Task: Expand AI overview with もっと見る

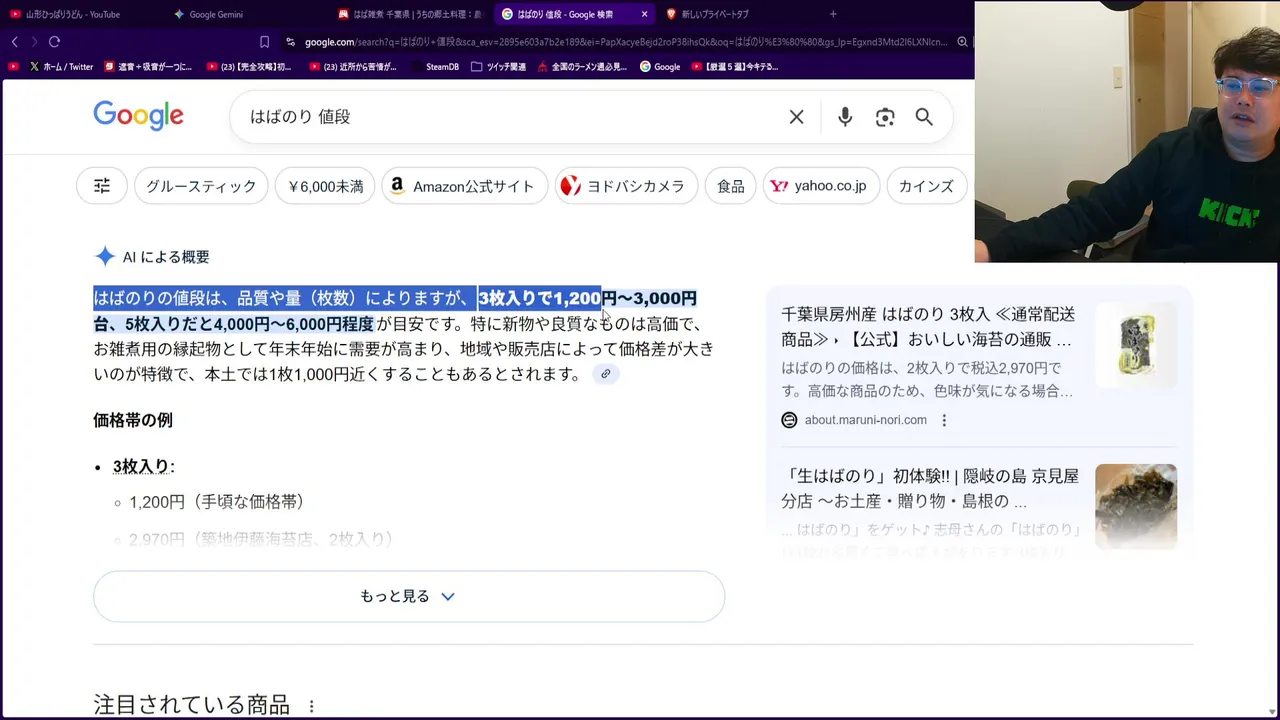Action: click(x=409, y=596)
